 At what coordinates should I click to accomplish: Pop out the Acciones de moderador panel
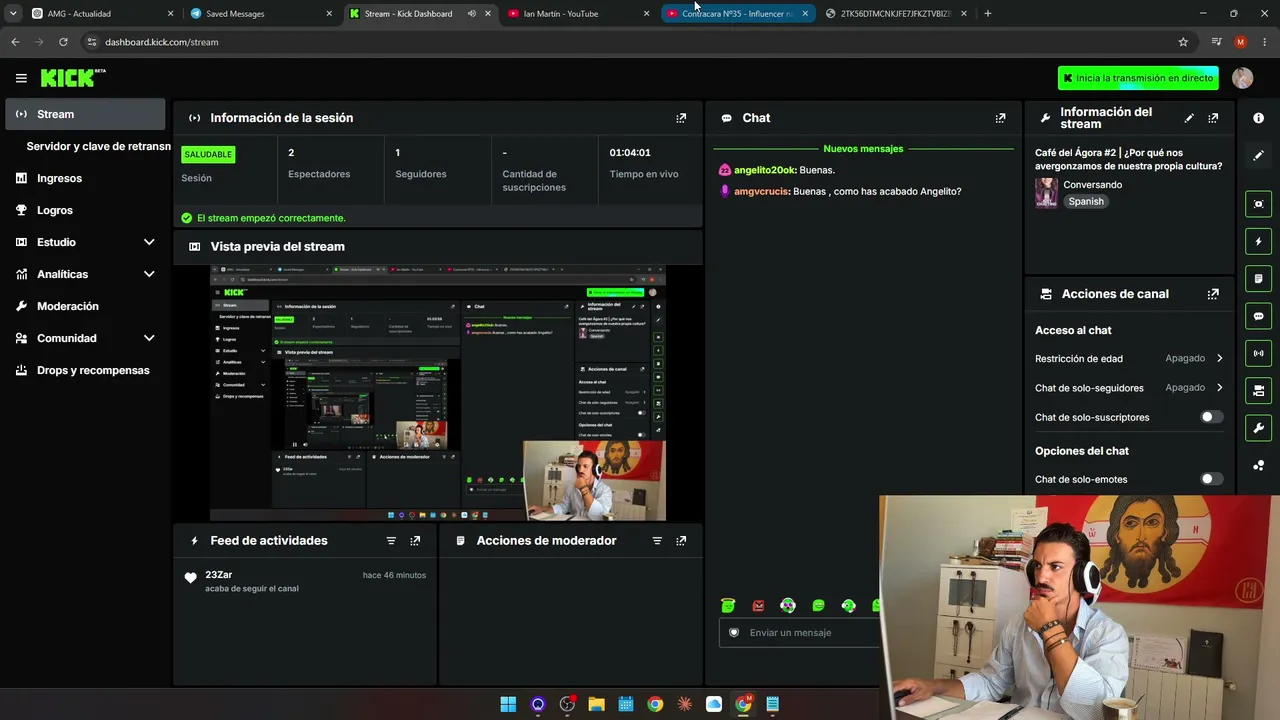[x=681, y=541]
